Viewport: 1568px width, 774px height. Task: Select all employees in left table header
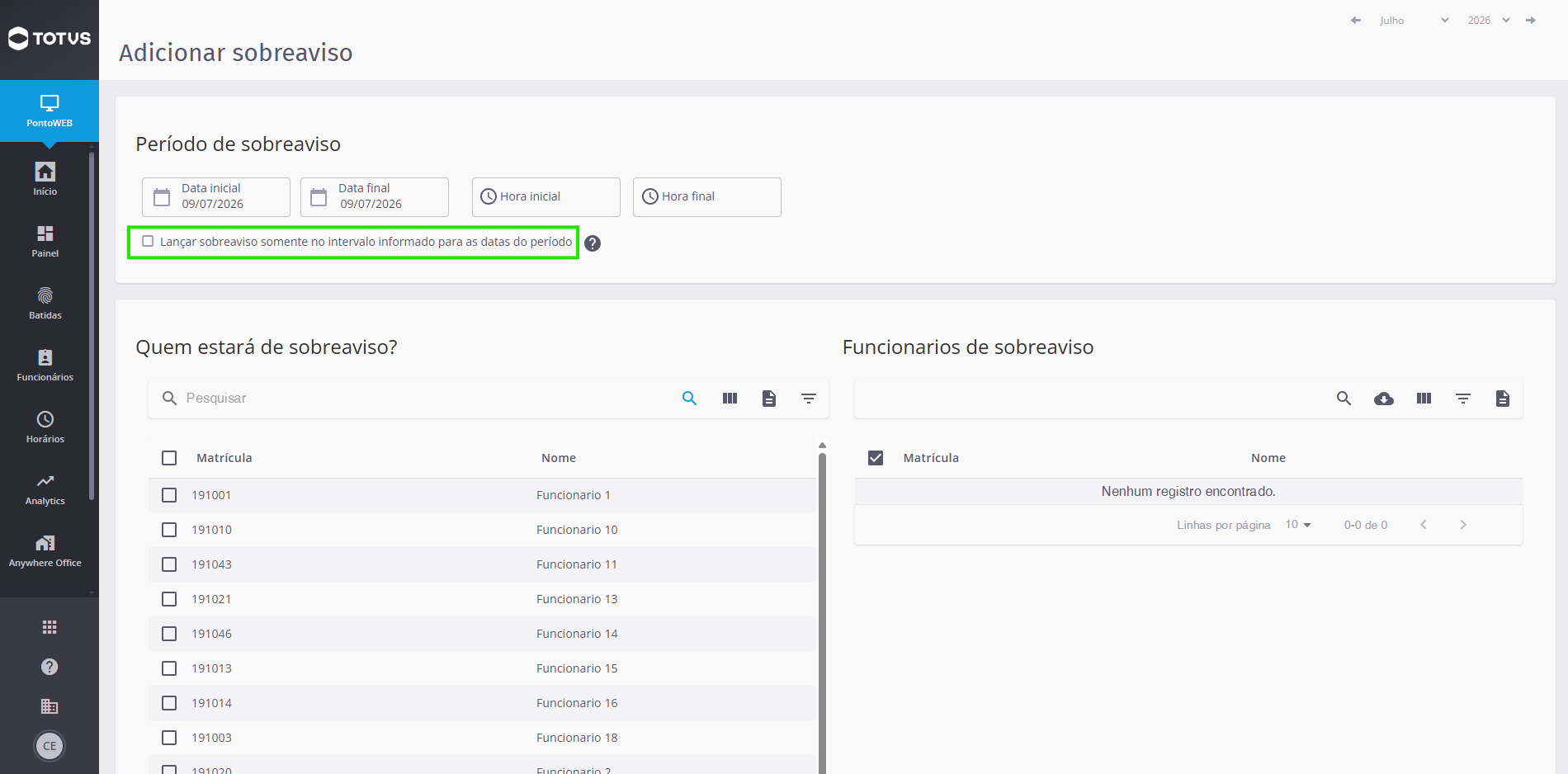(x=169, y=458)
